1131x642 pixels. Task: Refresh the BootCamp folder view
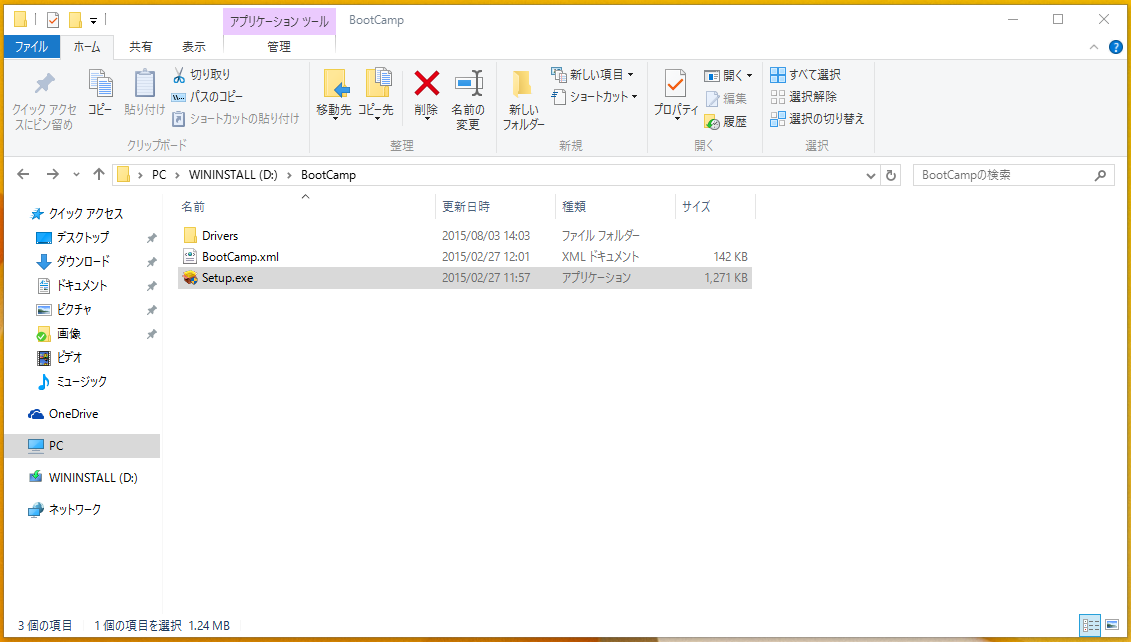coord(891,175)
